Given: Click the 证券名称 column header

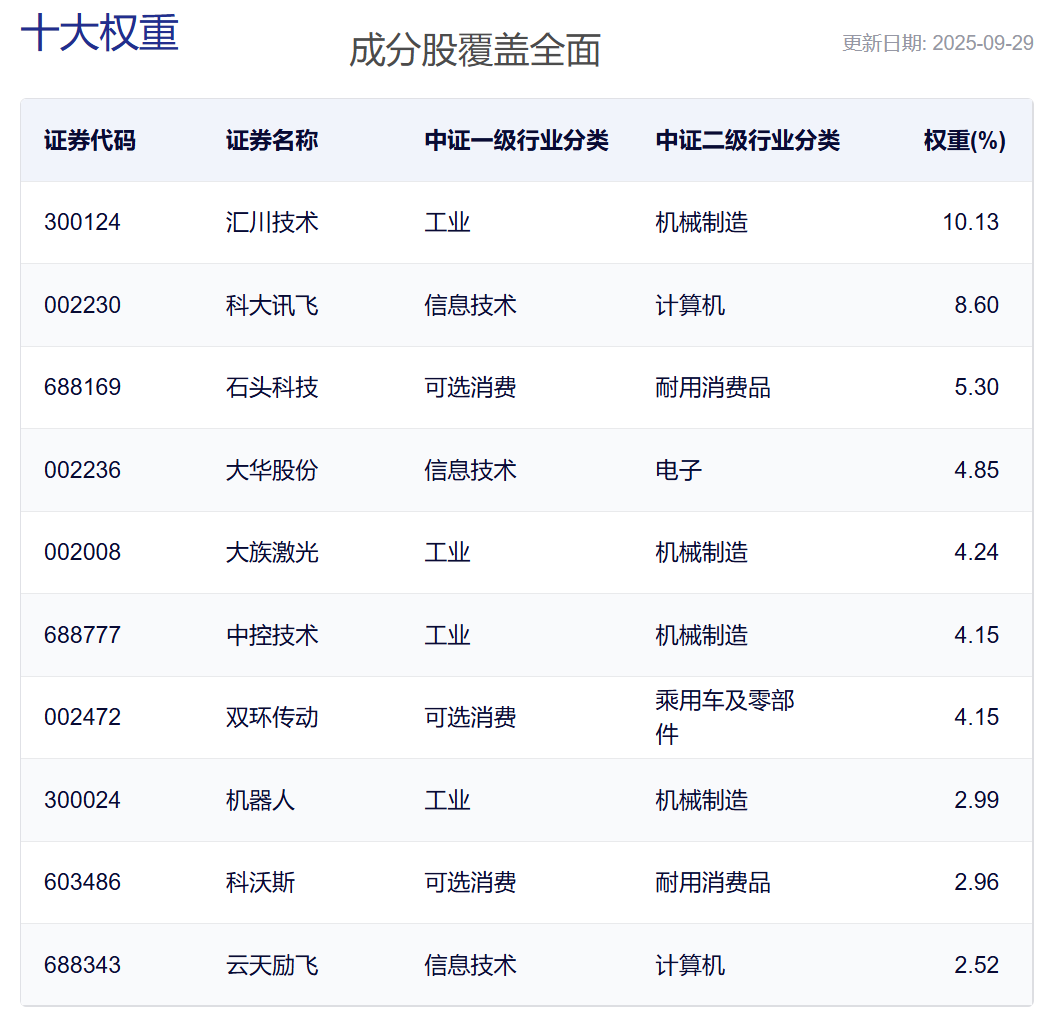Looking at the screenshot, I should click(272, 140).
